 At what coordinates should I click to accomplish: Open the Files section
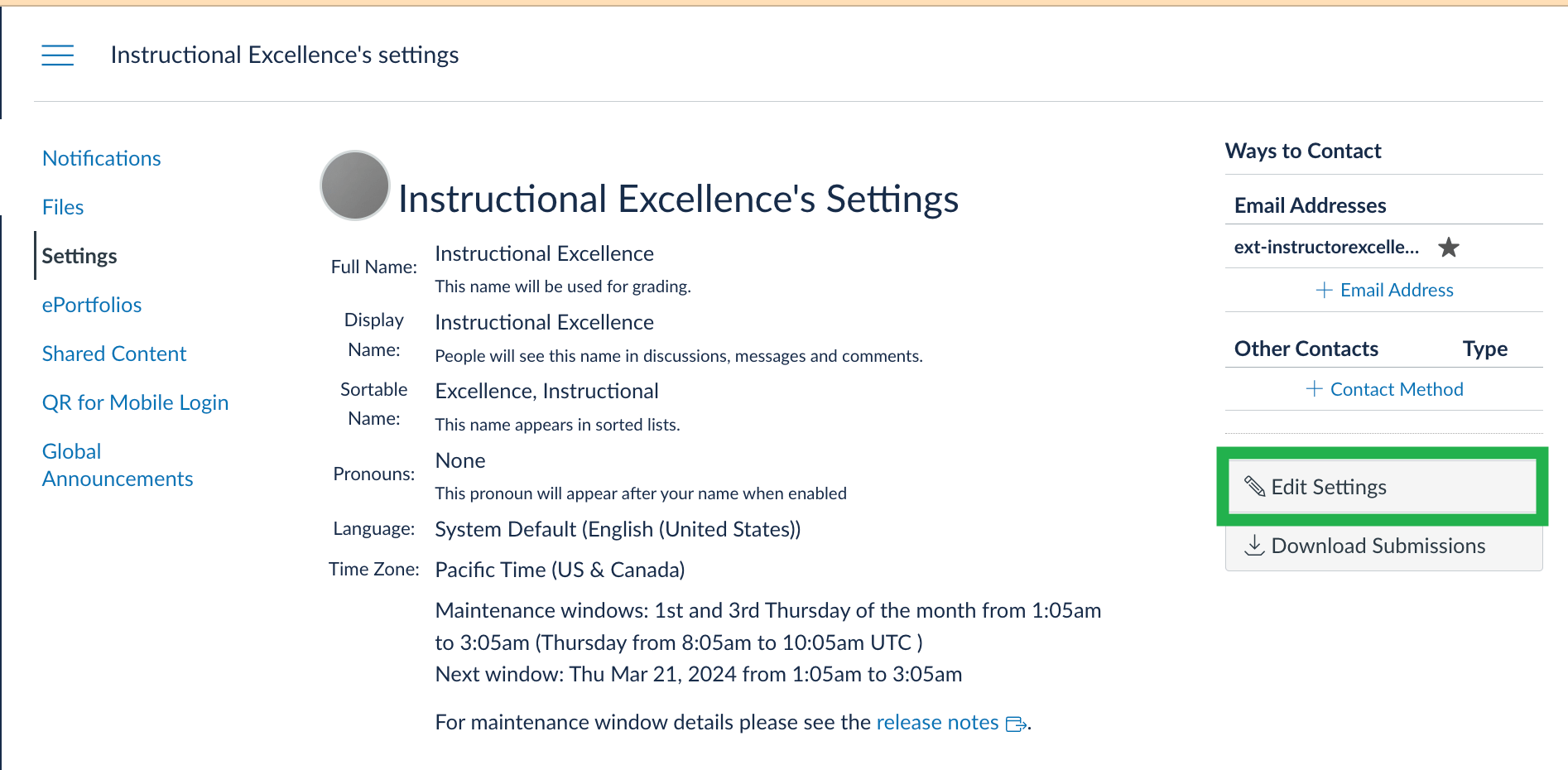pos(62,207)
